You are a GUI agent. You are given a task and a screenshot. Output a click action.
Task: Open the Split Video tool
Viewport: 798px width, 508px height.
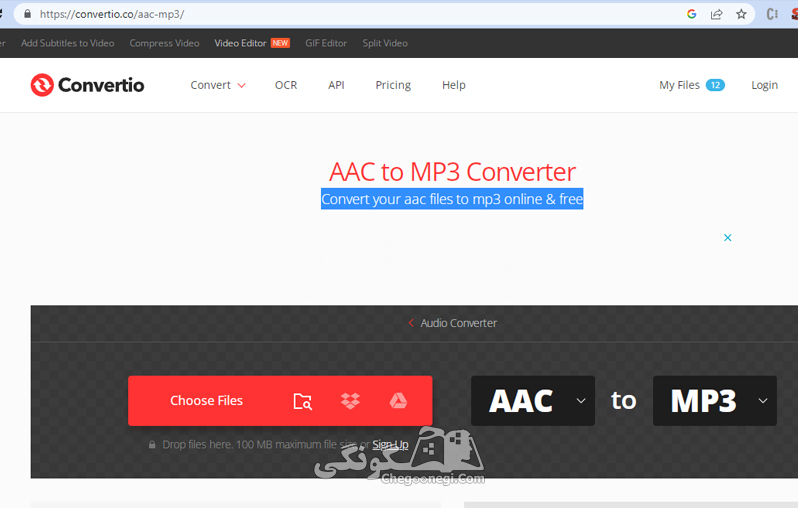click(385, 43)
